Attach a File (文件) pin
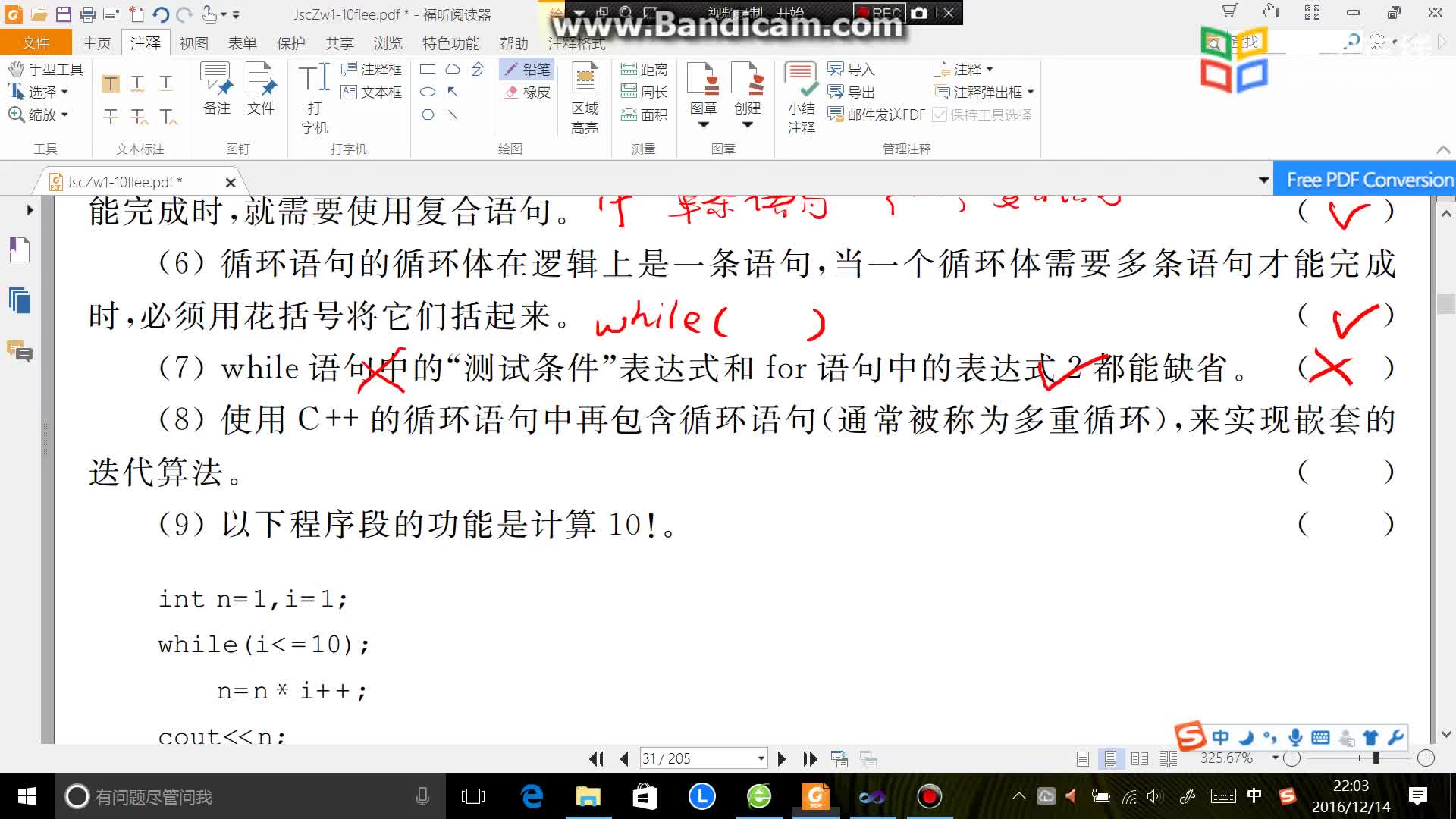The image size is (1456, 819). [261, 89]
